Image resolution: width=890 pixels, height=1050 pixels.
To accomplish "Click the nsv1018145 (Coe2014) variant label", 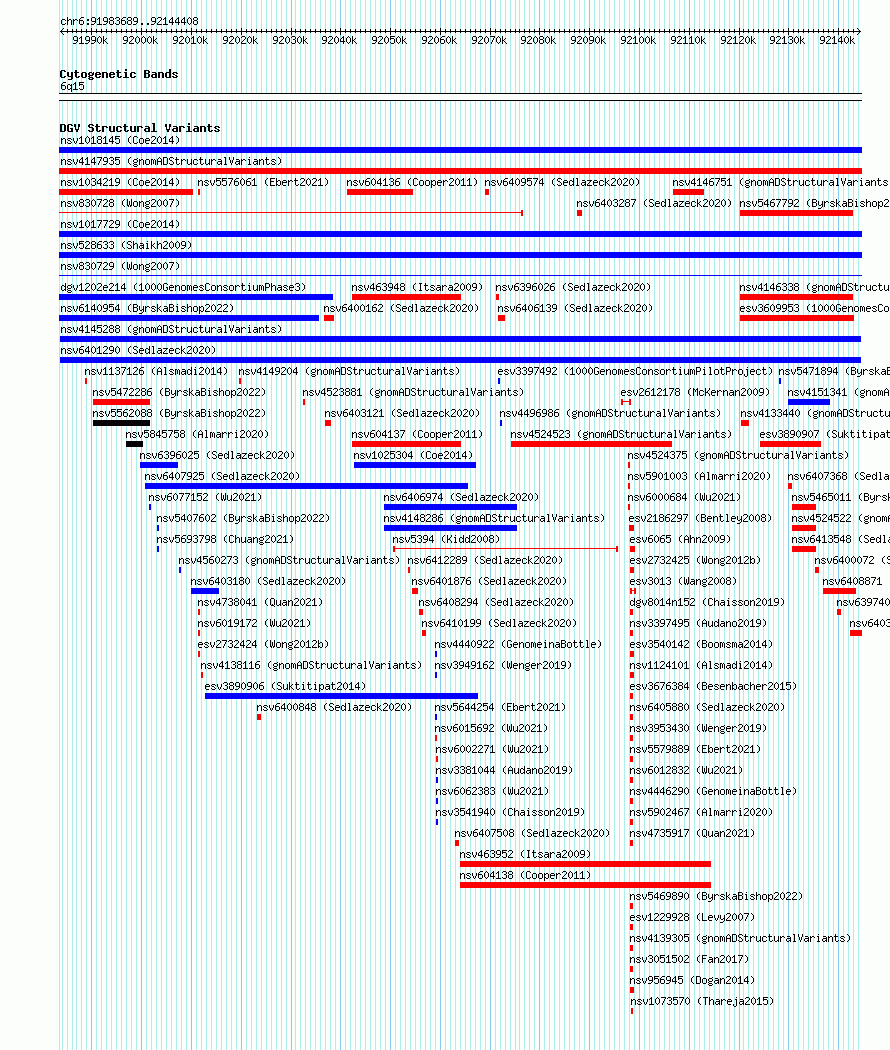I will 120,141.
